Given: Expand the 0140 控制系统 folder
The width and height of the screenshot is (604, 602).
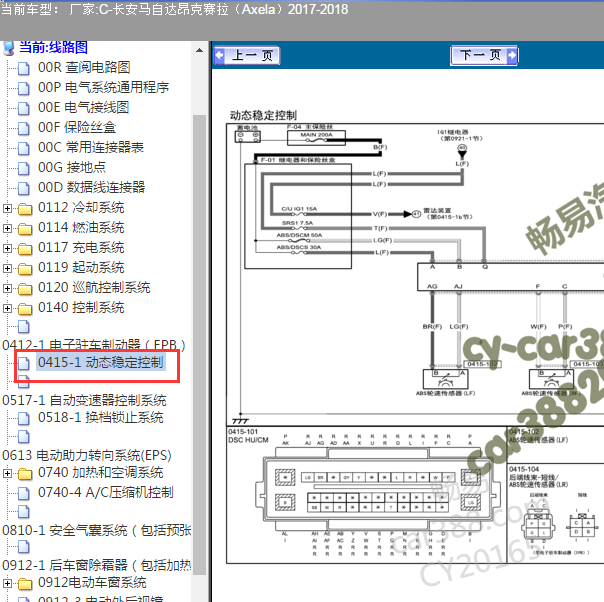Looking at the screenshot, I should click(7, 309).
